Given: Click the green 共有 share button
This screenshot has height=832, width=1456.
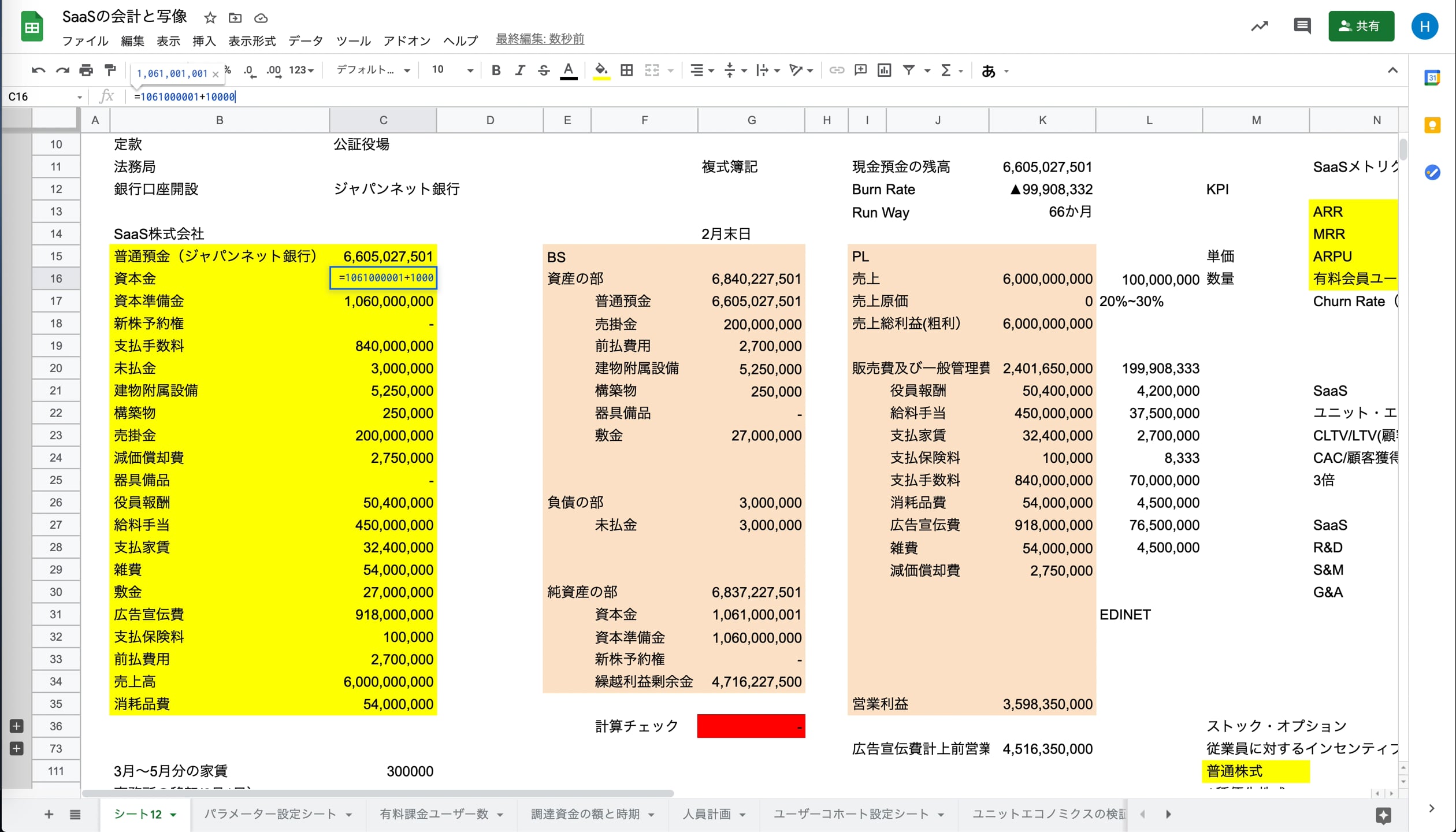Looking at the screenshot, I should coord(1361,26).
